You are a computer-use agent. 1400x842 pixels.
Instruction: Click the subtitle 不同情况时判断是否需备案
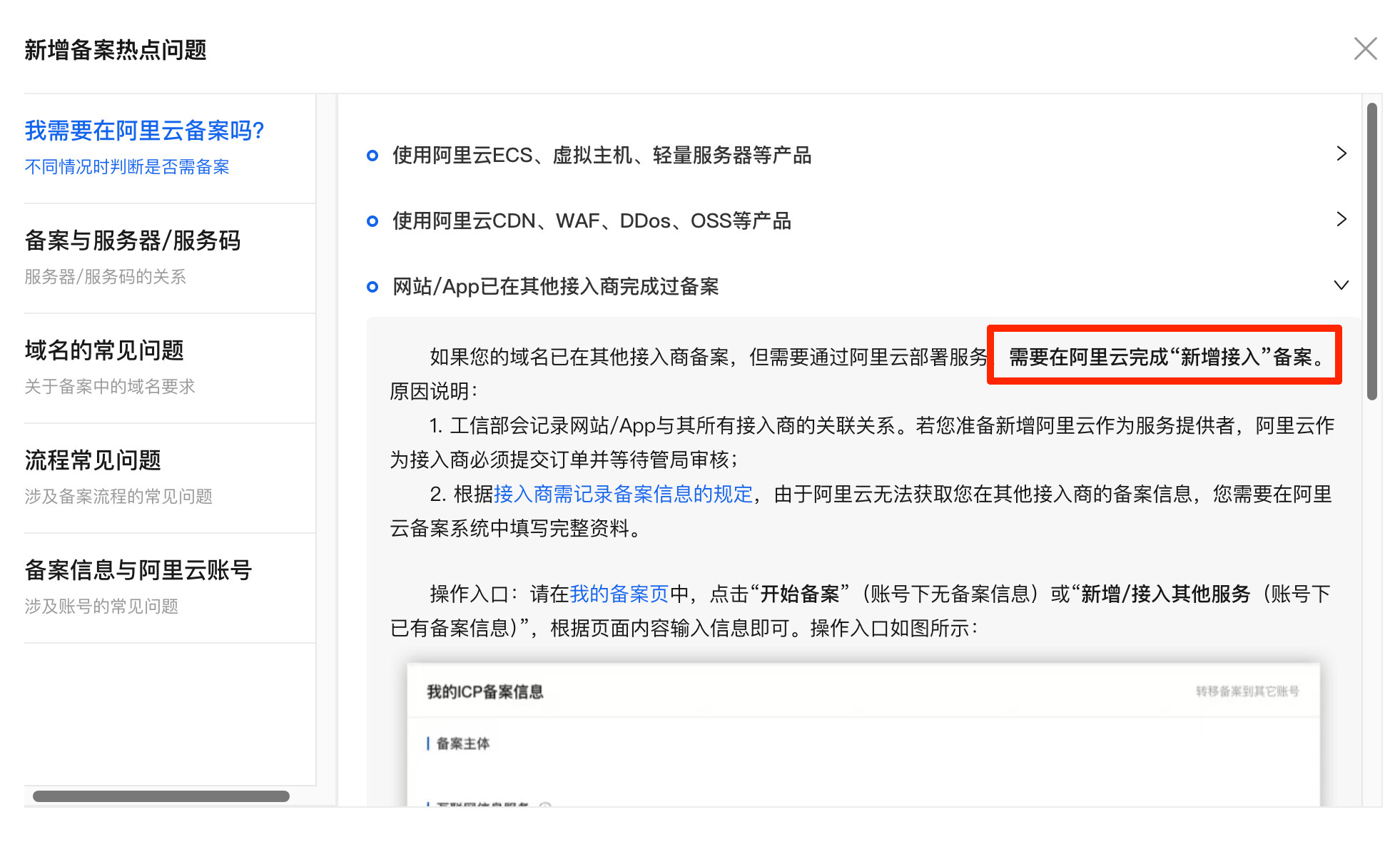point(127,167)
